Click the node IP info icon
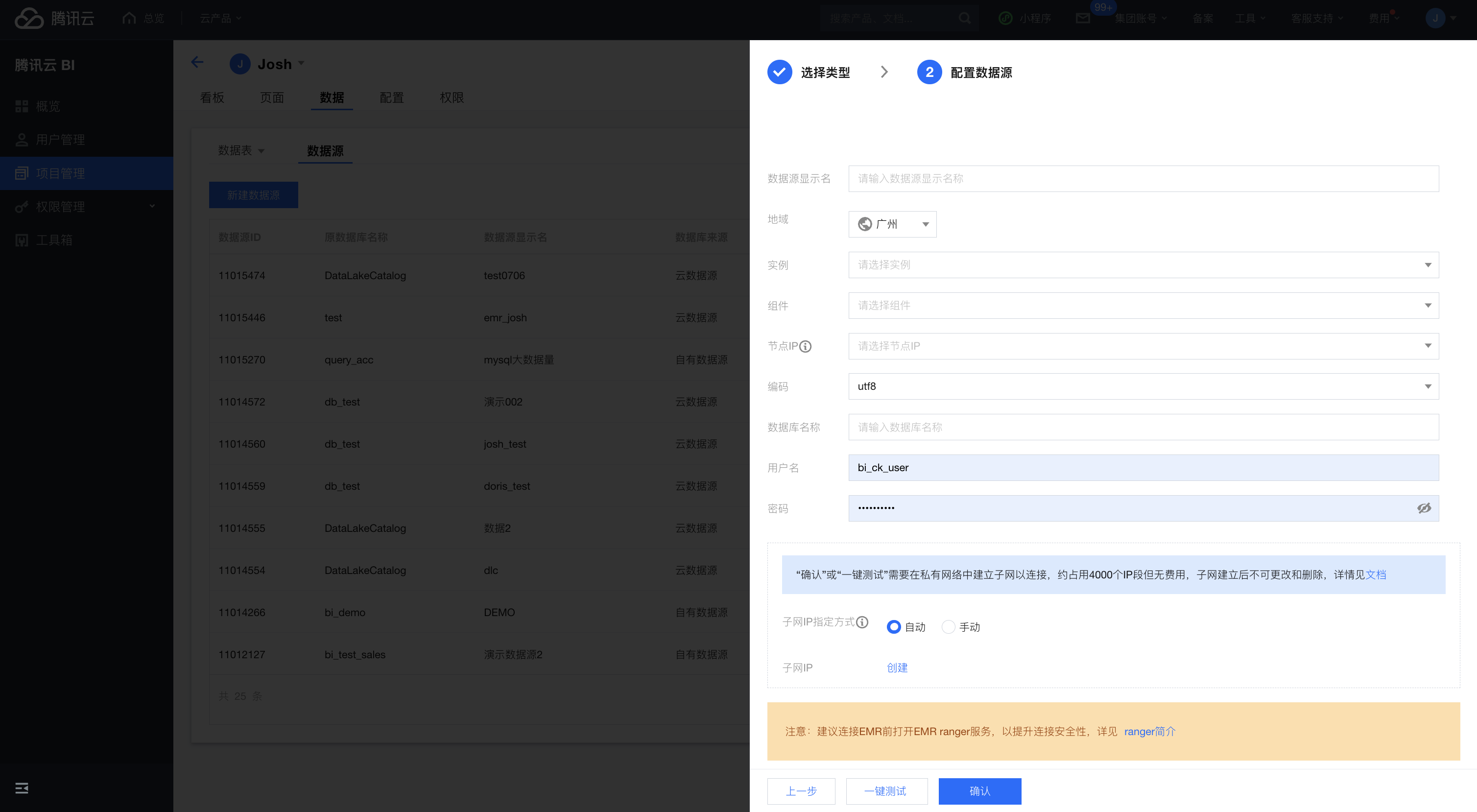Viewport: 1477px width, 812px height. coord(805,346)
